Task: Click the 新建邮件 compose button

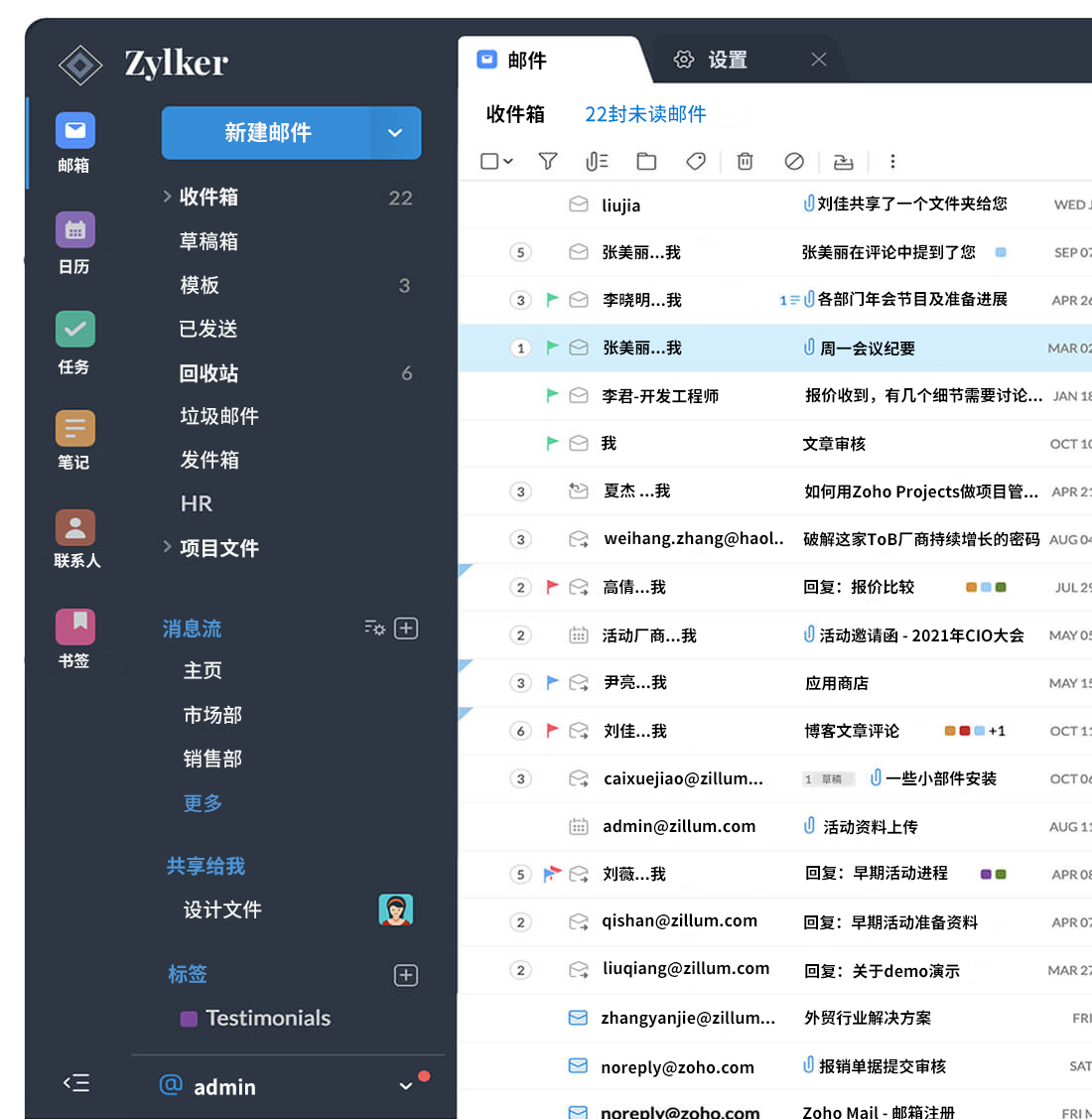Action: 267,133
